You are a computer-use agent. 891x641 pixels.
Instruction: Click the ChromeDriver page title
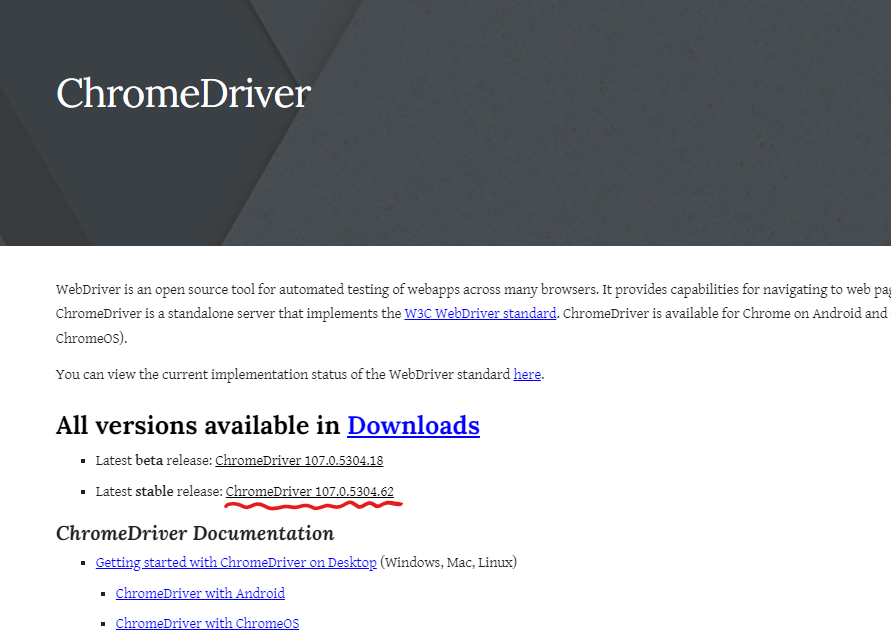point(183,93)
